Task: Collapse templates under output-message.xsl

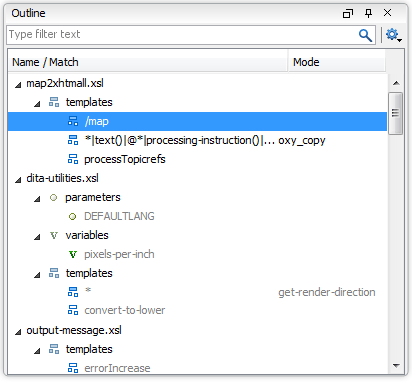Action: (37, 351)
